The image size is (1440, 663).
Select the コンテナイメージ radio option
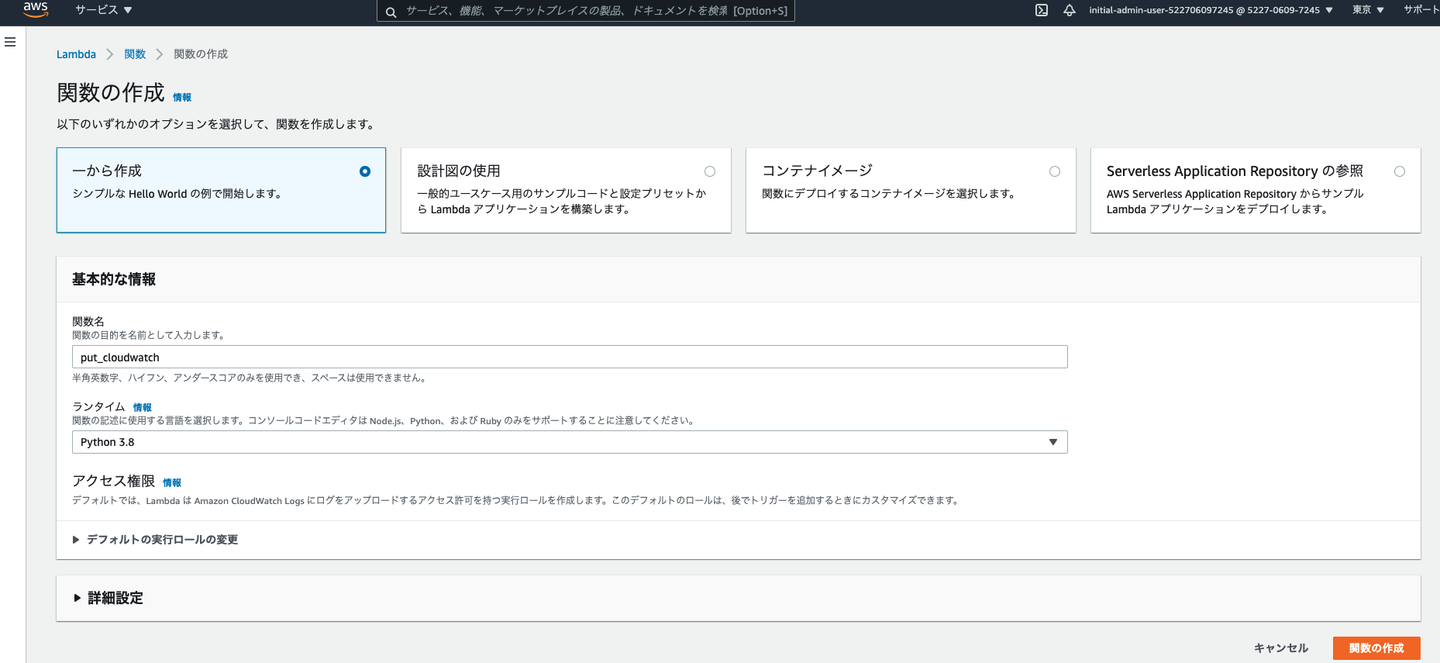(1054, 172)
